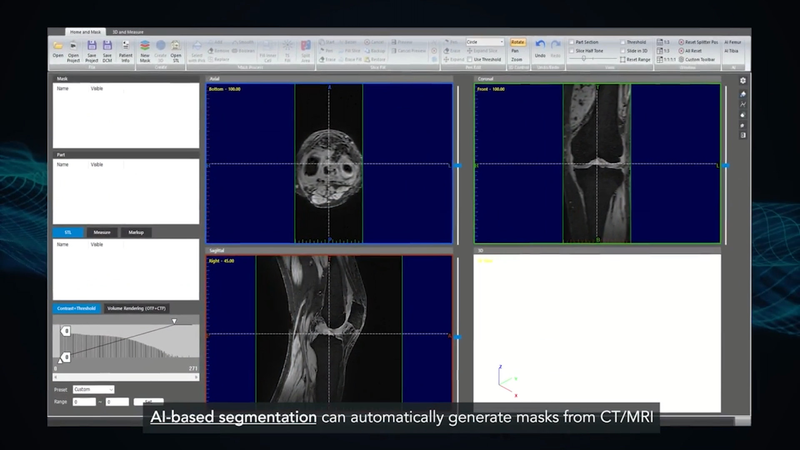The width and height of the screenshot is (800, 450).
Task: Click the first Range input field
Action: pos(82,401)
